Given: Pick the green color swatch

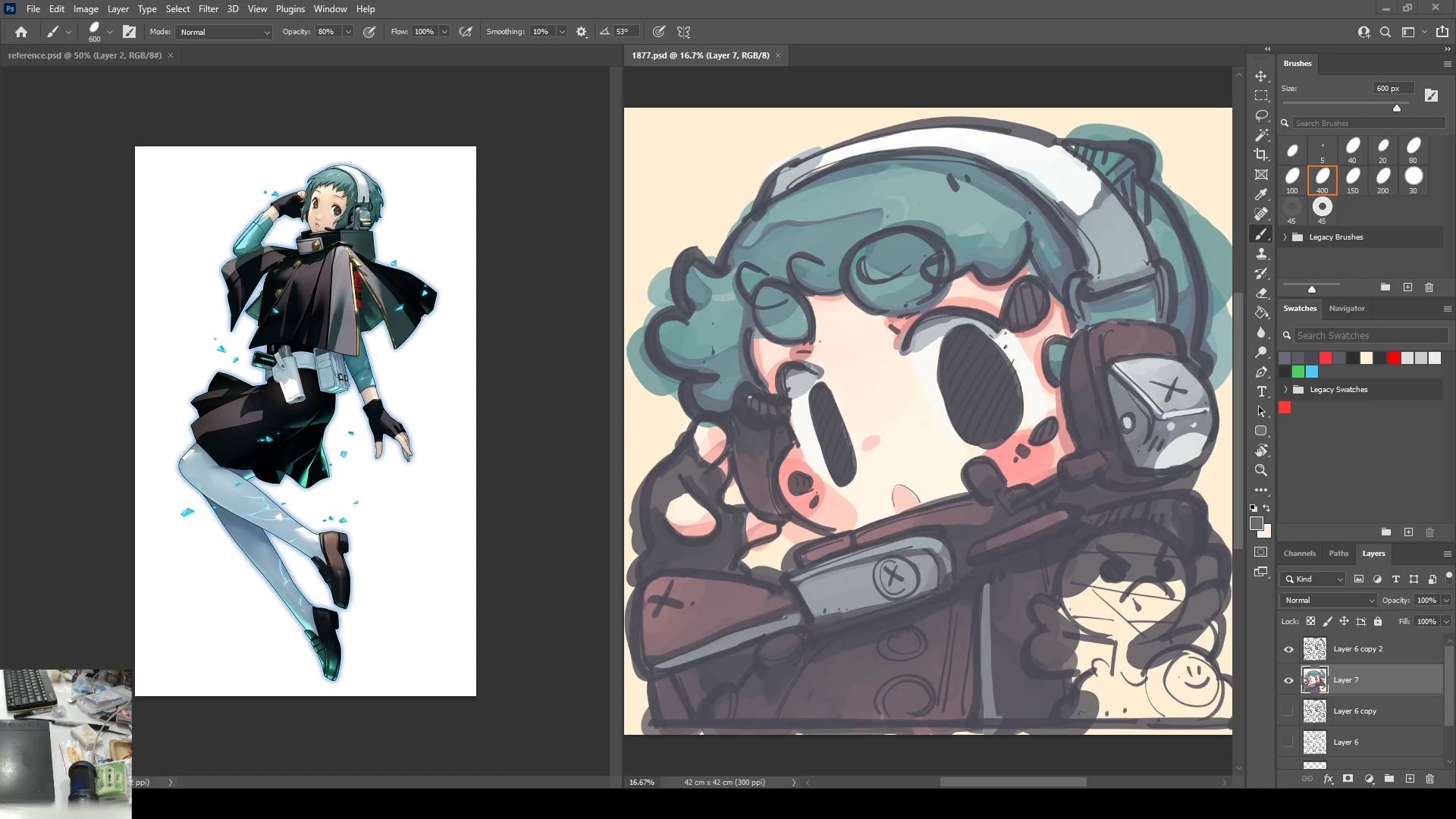Looking at the screenshot, I should tap(1298, 372).
